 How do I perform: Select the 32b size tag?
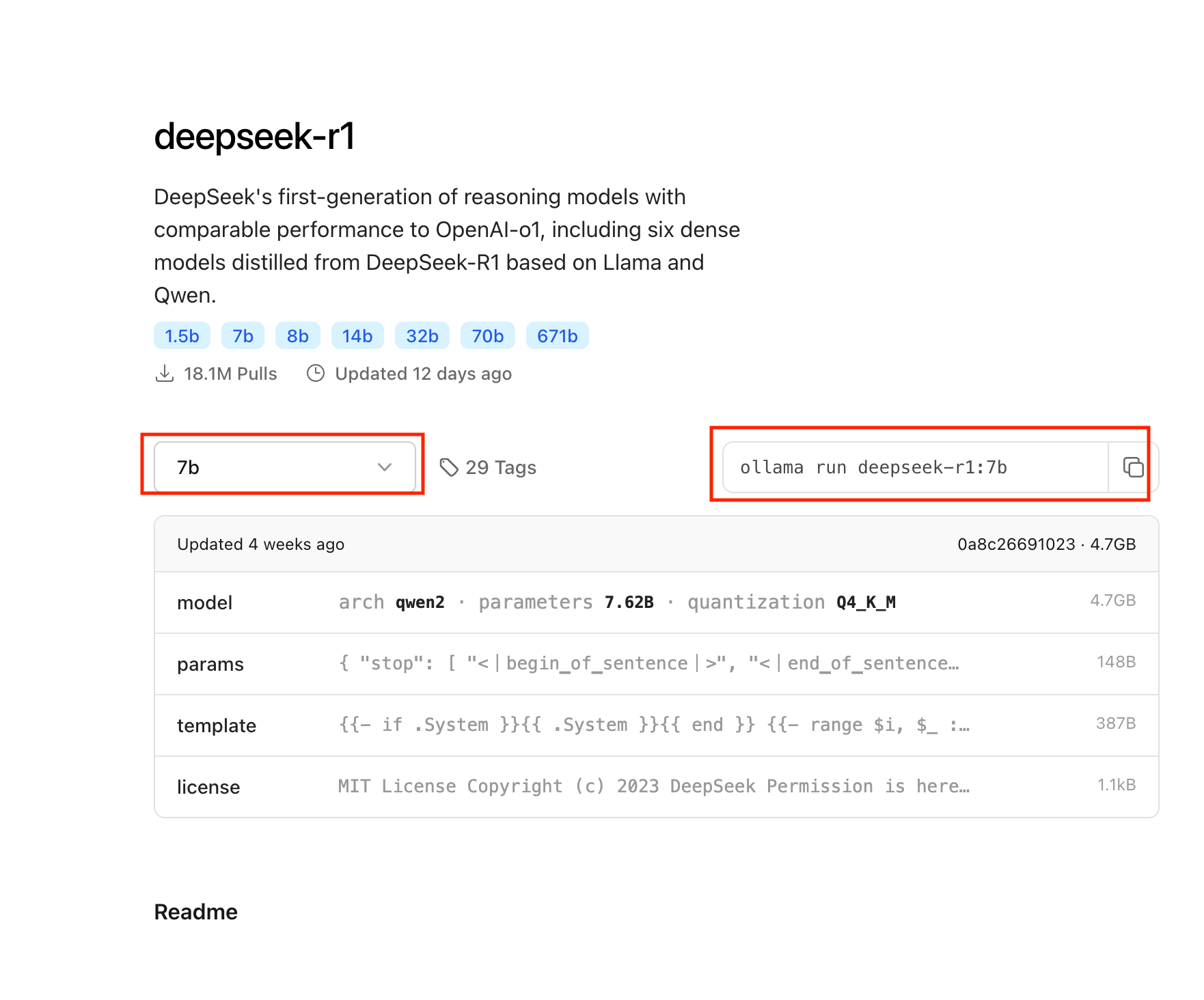coord(422,336)
